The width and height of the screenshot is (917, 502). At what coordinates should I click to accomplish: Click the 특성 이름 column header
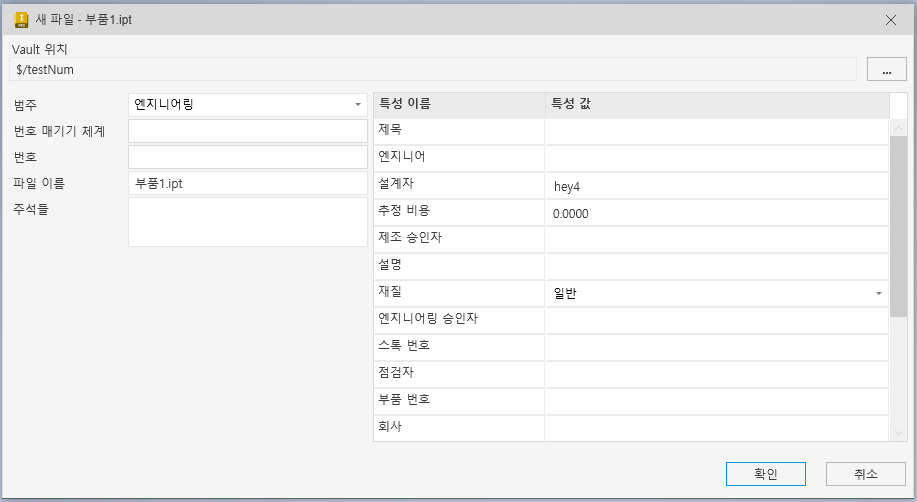(458, 104)
